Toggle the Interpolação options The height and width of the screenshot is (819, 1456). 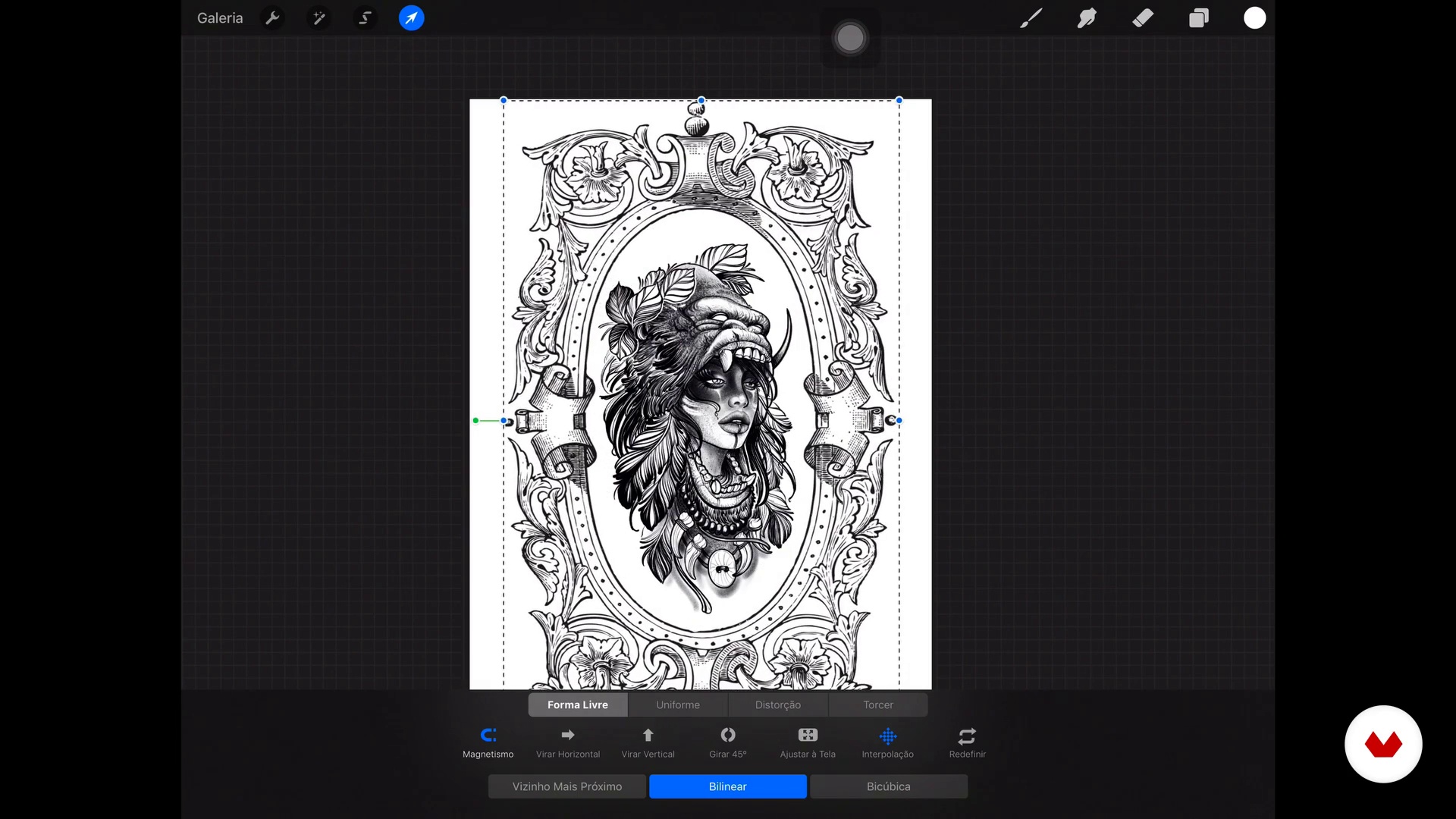(x=888, y=743)
